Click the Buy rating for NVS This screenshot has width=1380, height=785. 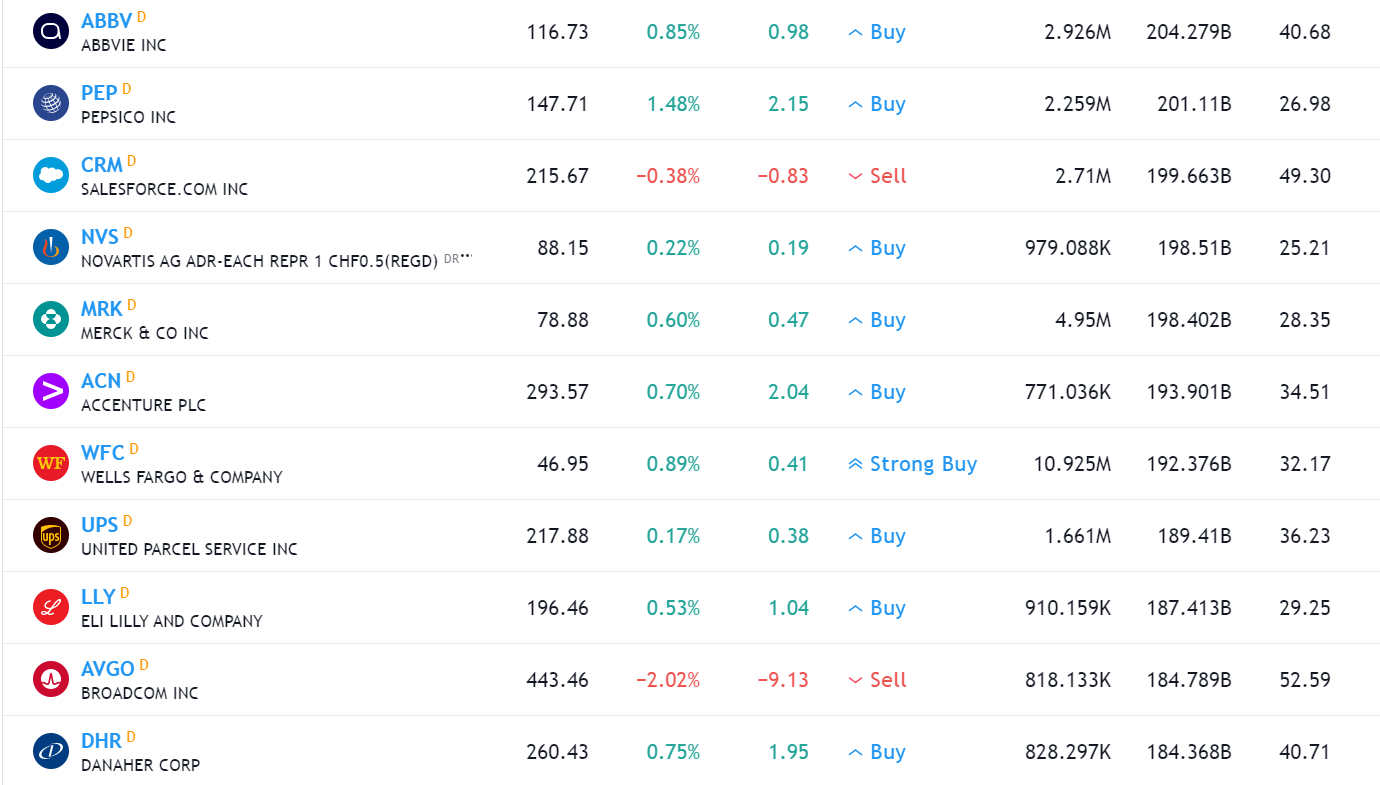(x=877, y=248)
